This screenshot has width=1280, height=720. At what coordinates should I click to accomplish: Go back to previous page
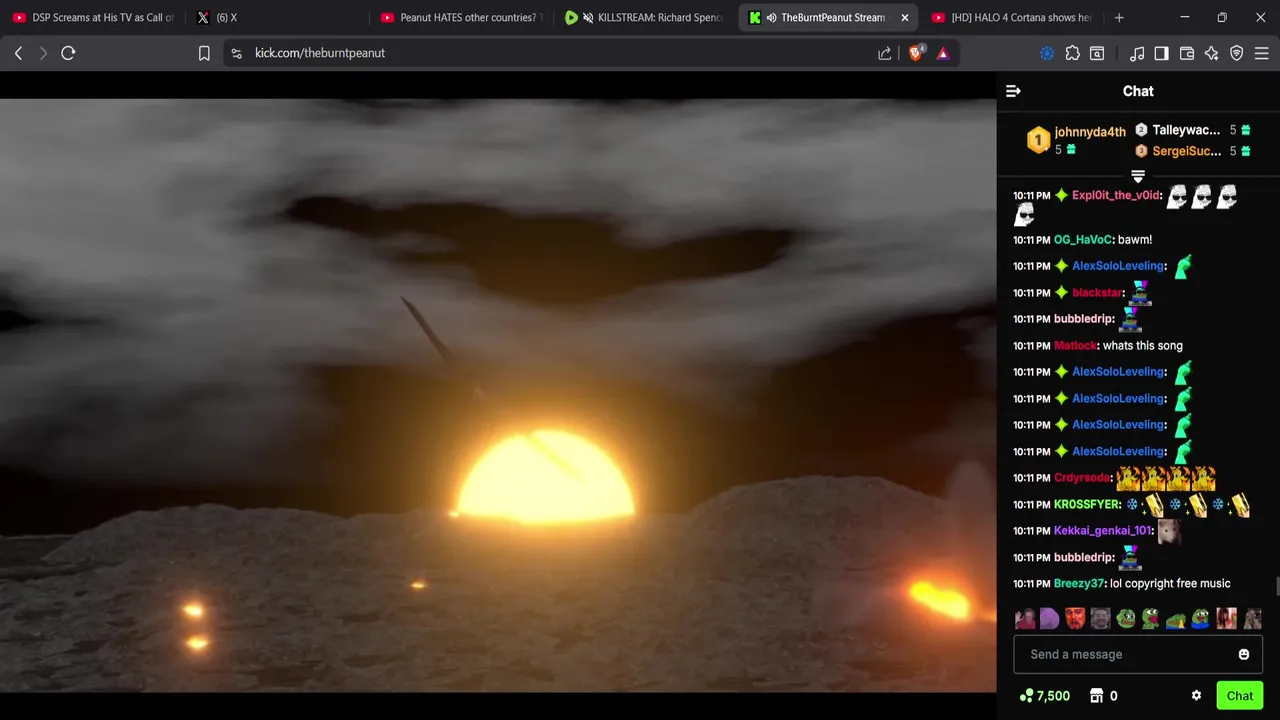18,53
